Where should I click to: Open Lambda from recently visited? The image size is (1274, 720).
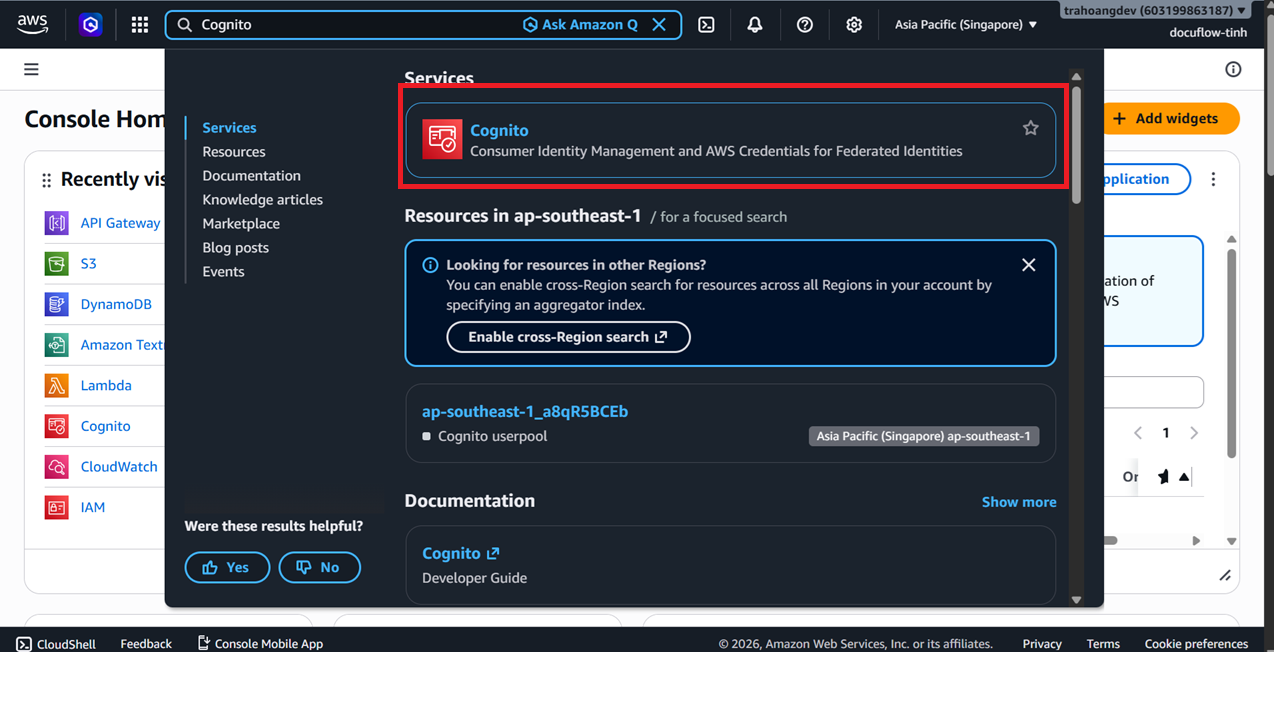pos(106,385)
